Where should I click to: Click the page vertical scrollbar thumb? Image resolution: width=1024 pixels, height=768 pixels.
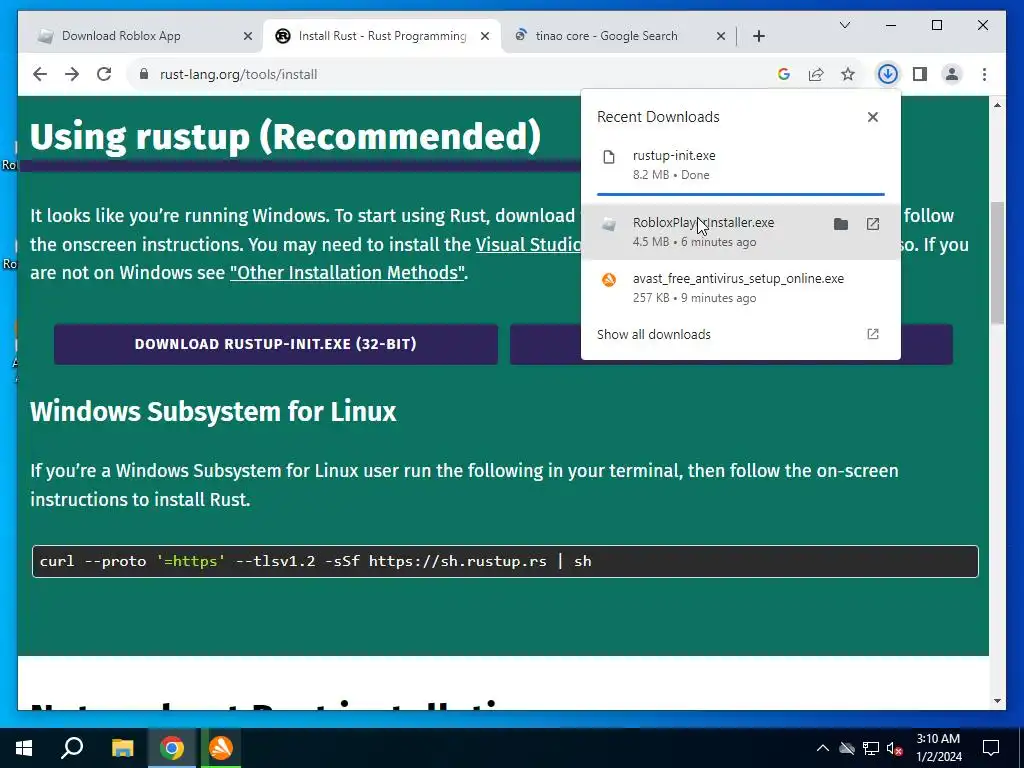click(997, 263)
